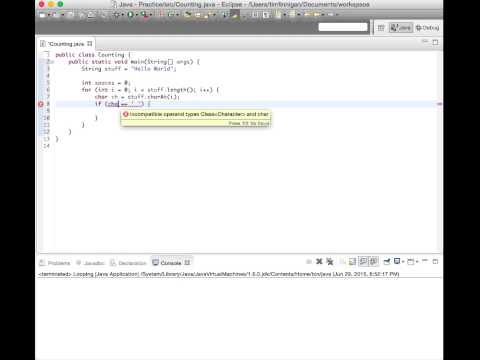Close the Counting.java editor tab
480x360 pixels.
(89, 44)
